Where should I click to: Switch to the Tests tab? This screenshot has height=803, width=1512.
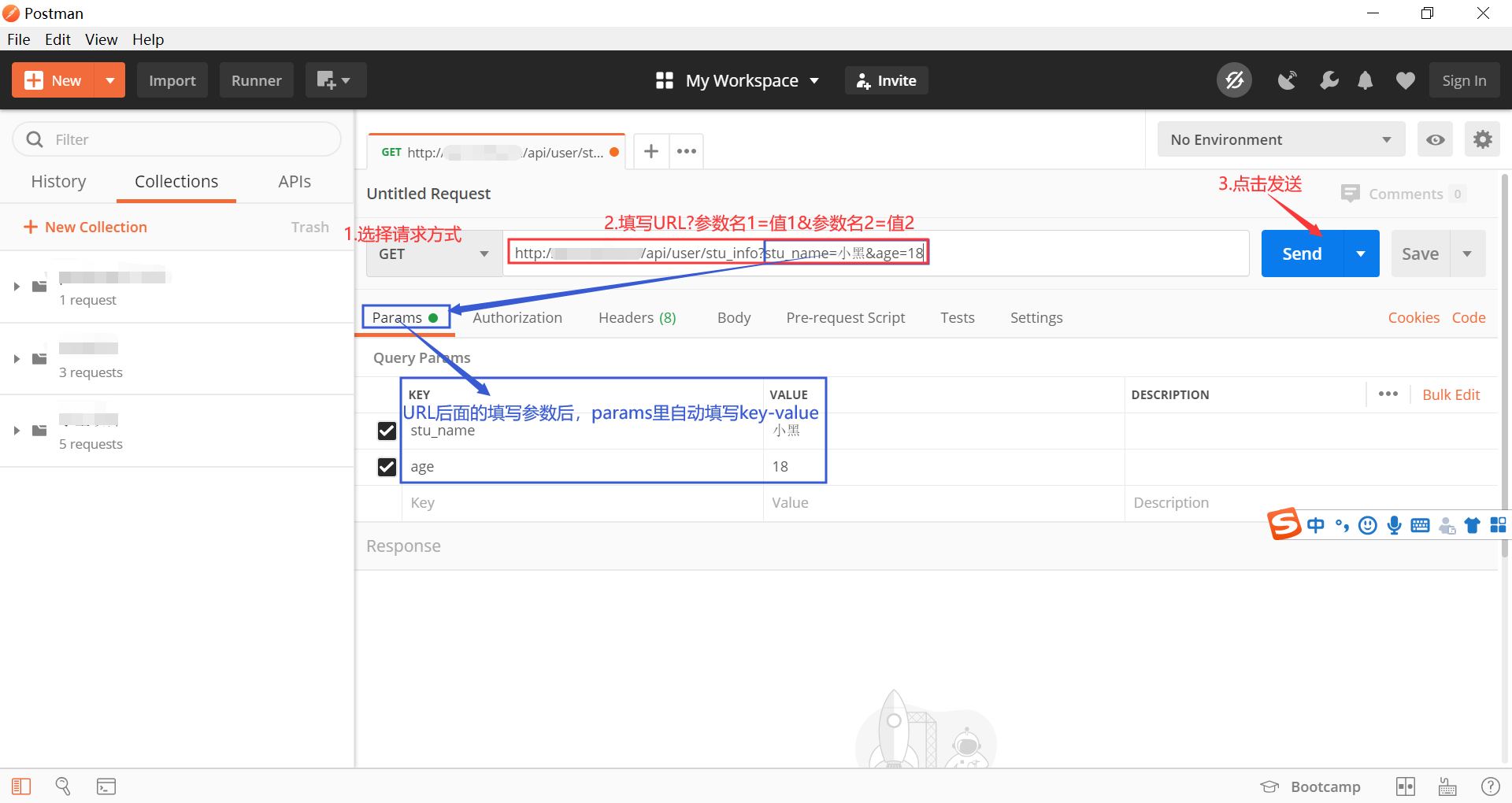pos(958,317)
